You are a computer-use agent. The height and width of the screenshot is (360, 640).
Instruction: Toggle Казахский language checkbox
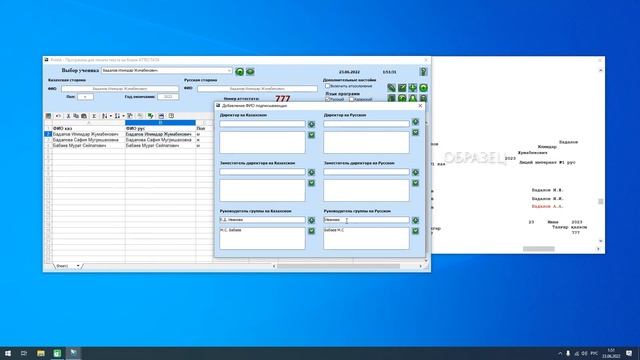(x=351, y=99)
